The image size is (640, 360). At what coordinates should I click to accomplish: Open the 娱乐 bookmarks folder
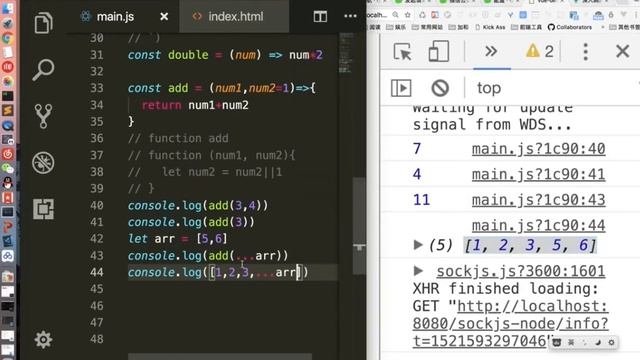coord(396,27)
